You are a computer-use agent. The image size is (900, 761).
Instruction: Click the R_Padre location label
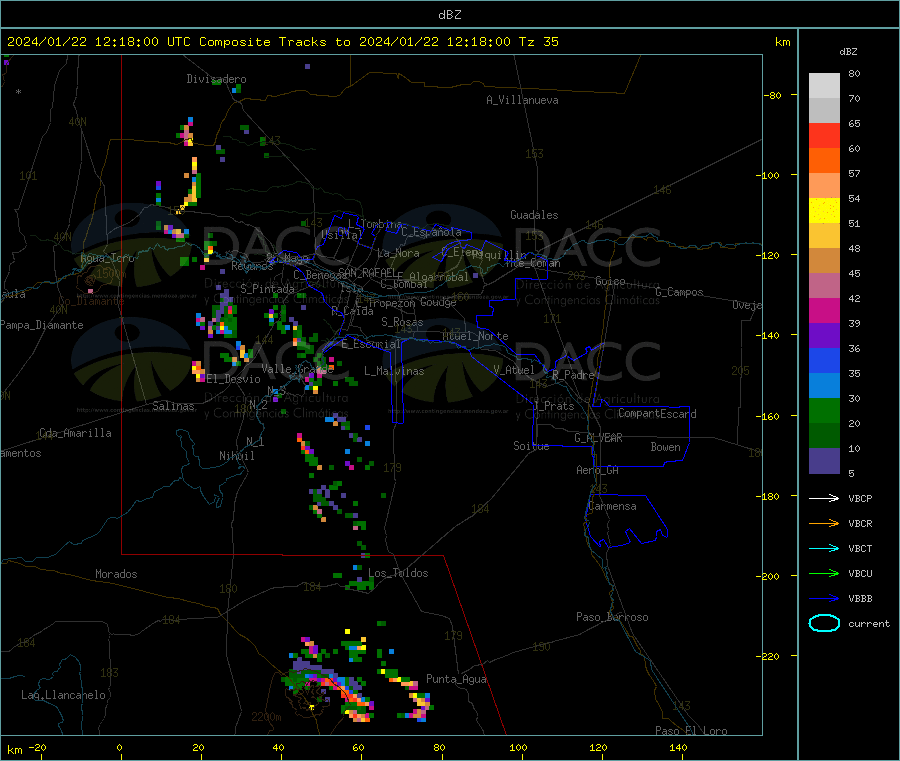pos(573,375)
